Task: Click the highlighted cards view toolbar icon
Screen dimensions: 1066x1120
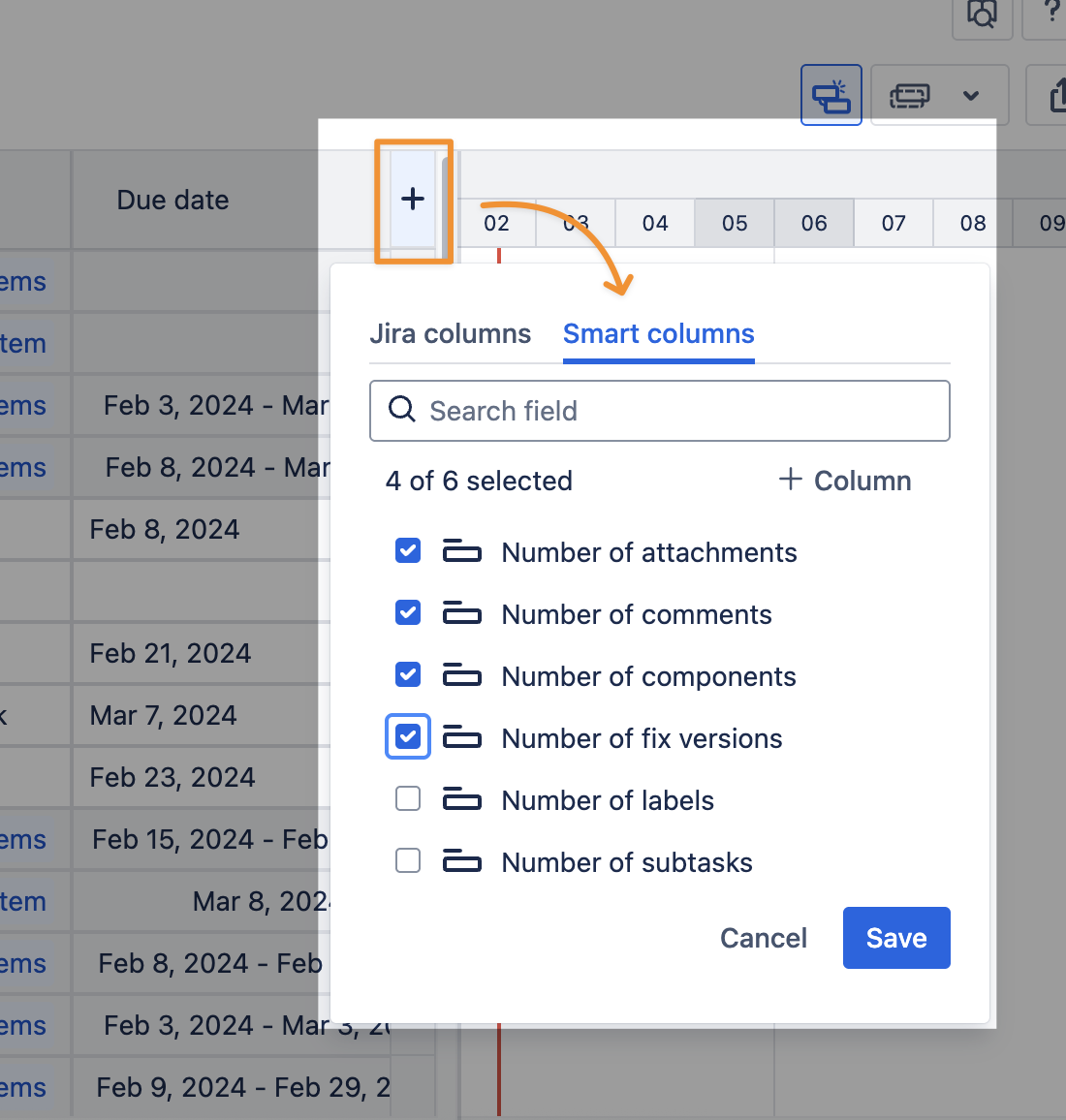Action: pyautogui.click(x=831, y=96)
